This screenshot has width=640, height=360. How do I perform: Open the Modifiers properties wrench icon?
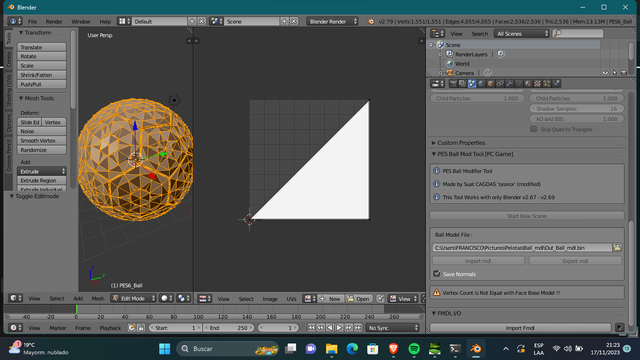coord(509,84)
